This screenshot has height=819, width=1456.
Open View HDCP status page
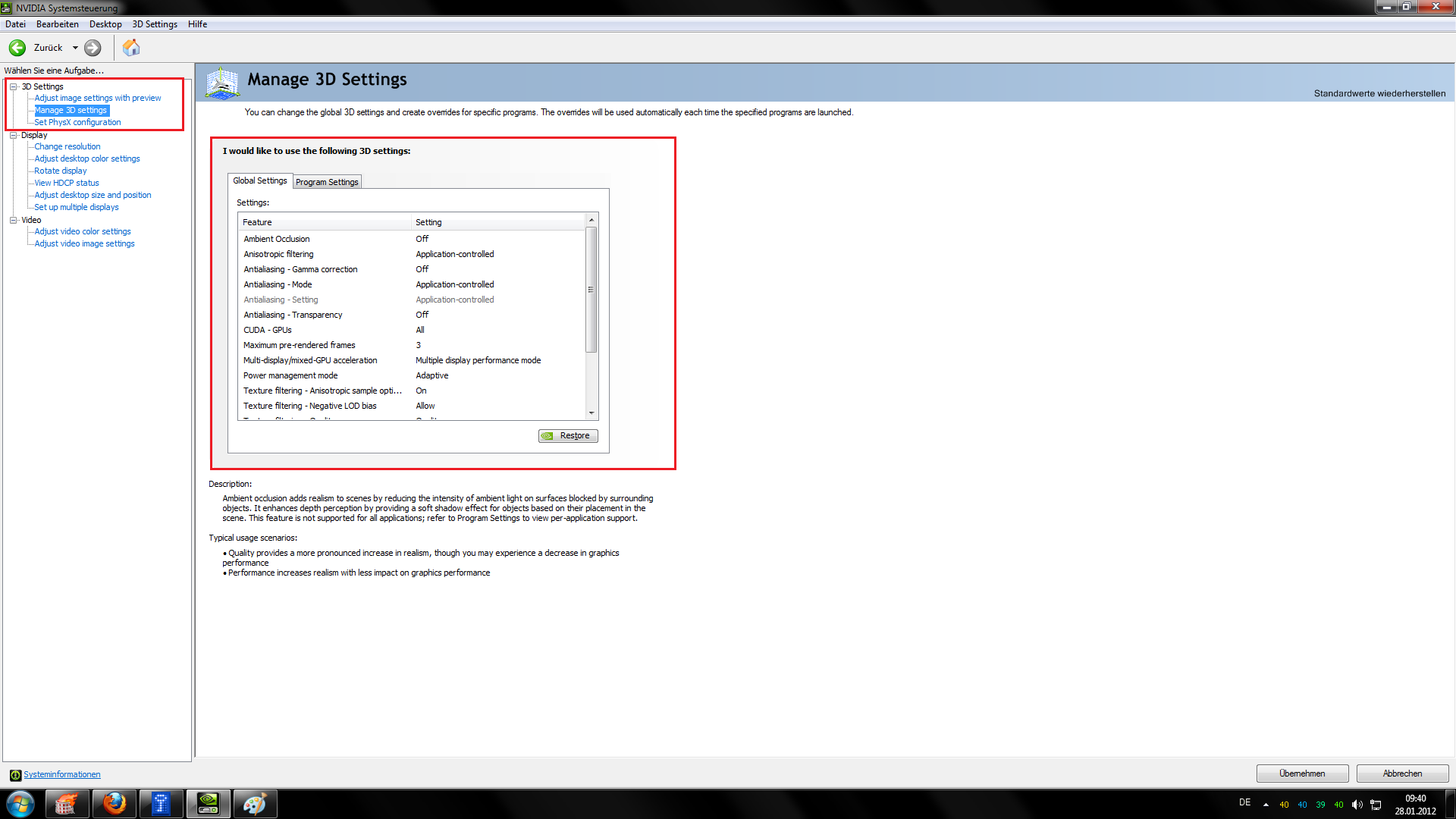point(67,183)
